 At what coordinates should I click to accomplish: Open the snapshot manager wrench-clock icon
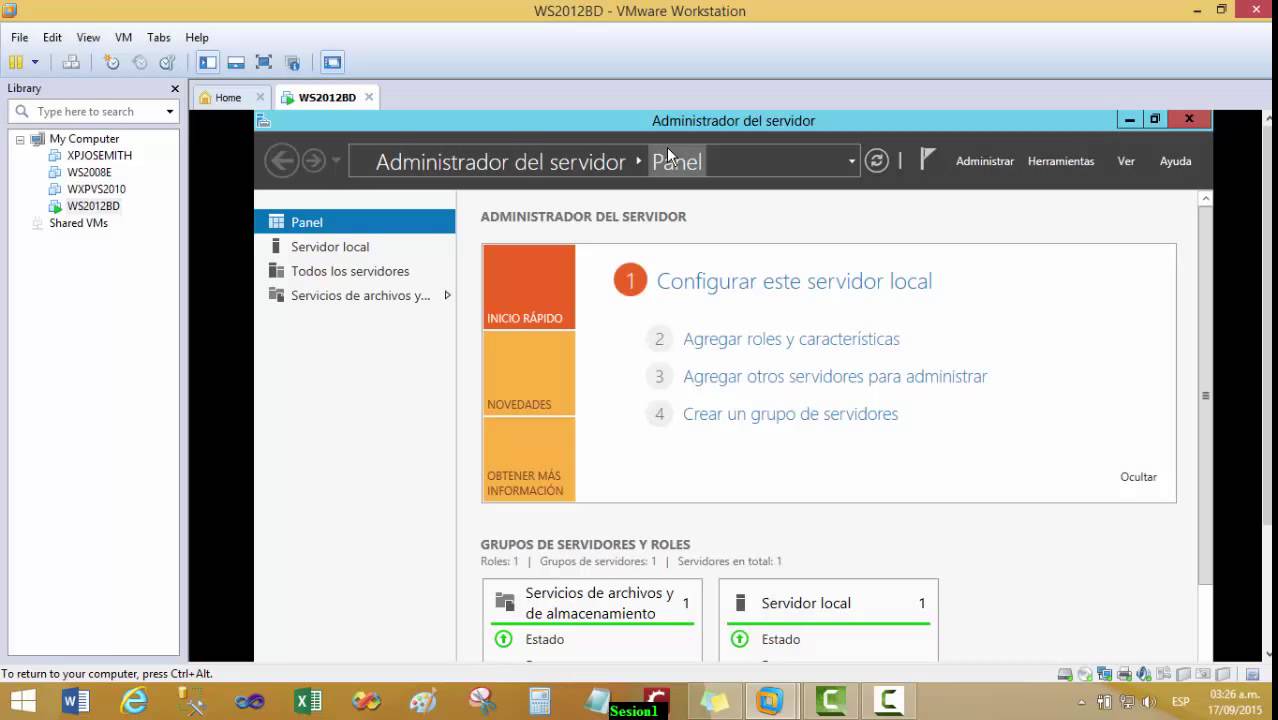click(x=168, y=62)
